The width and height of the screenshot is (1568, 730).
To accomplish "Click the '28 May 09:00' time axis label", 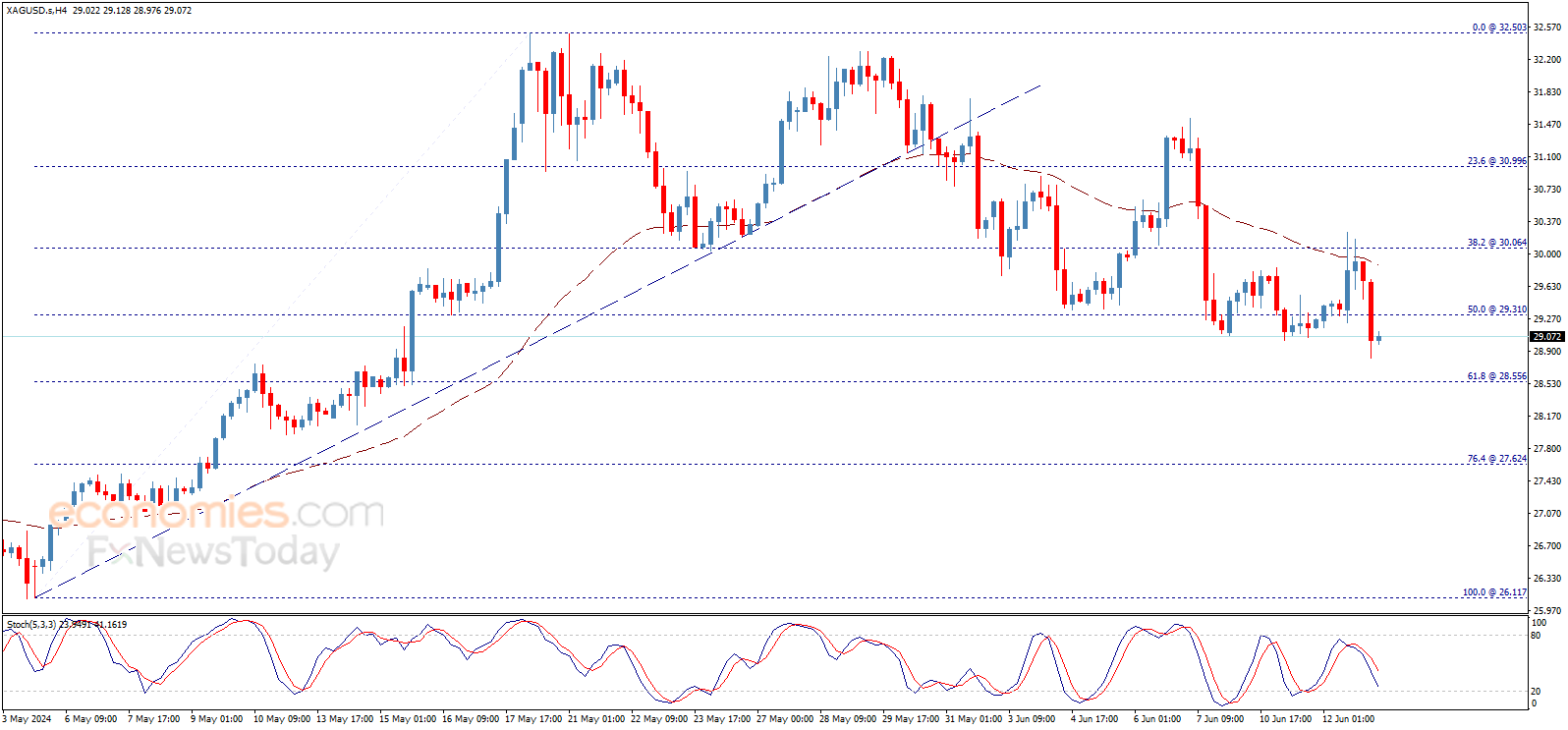I will [848, 719].
